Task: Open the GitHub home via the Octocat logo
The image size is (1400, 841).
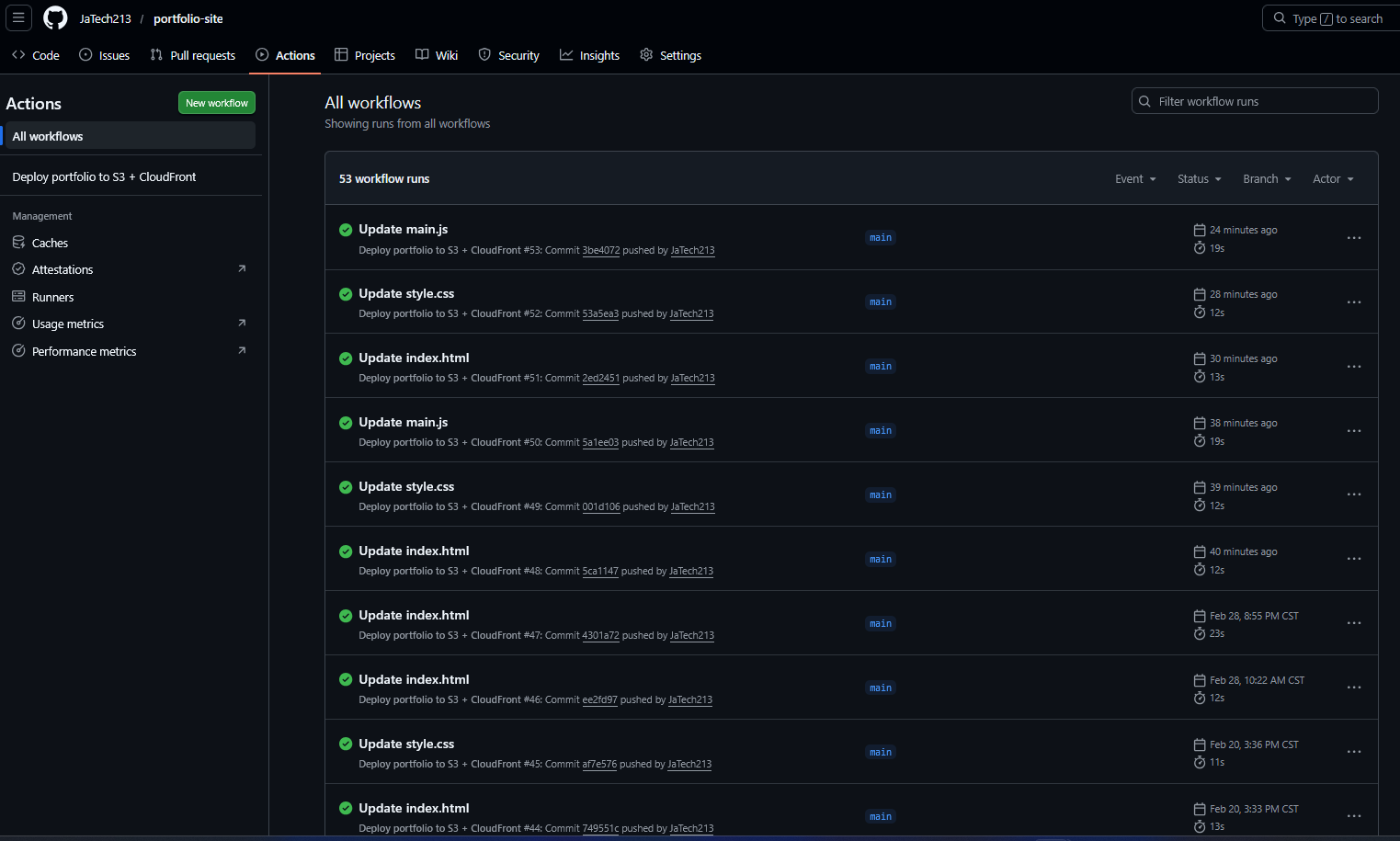Action: [x=54, y=18]
